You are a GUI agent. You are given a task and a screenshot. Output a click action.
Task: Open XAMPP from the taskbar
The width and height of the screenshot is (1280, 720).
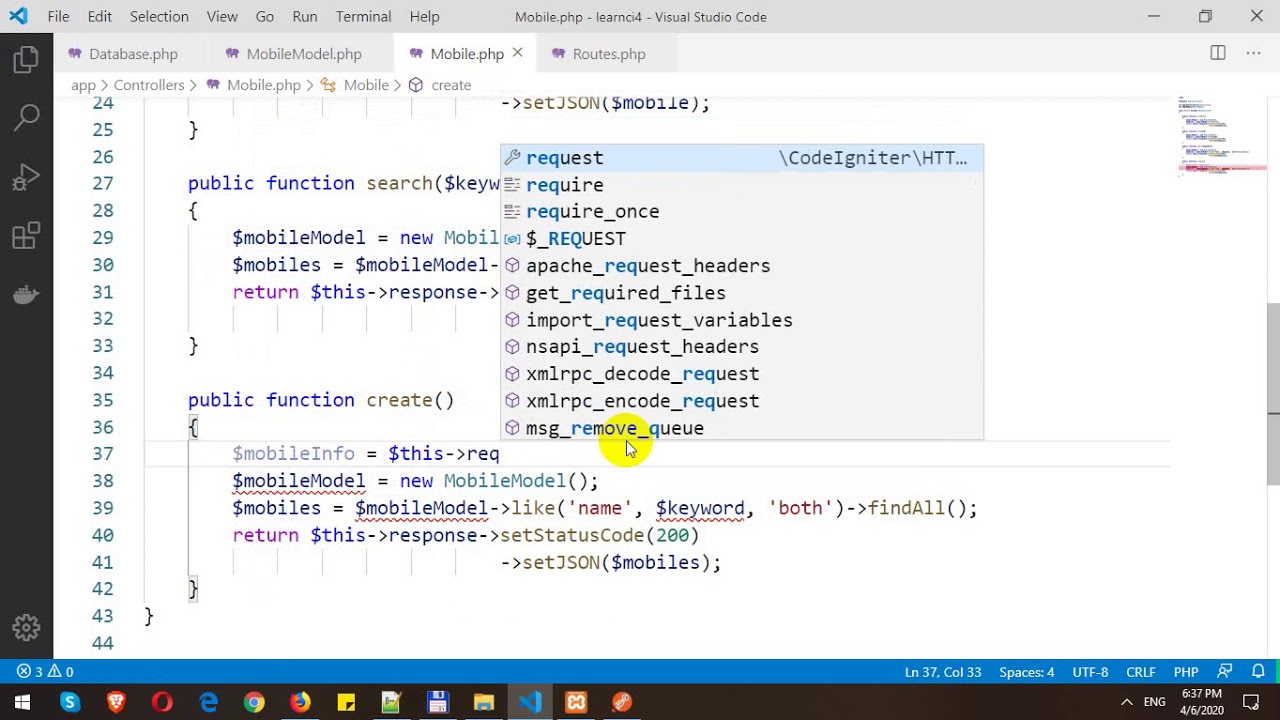(x=576, y=702)
